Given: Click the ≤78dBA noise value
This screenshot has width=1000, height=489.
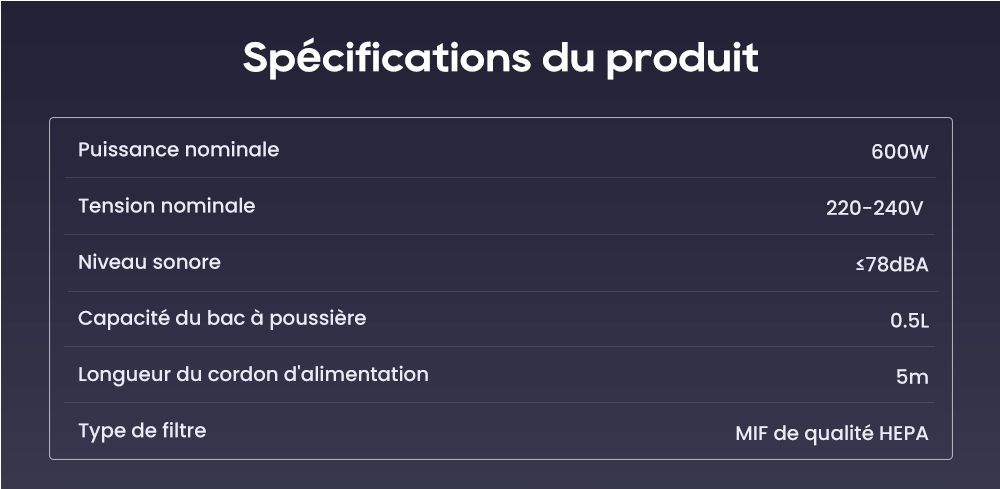Looking at the screenshot, I should pos(892,265).
